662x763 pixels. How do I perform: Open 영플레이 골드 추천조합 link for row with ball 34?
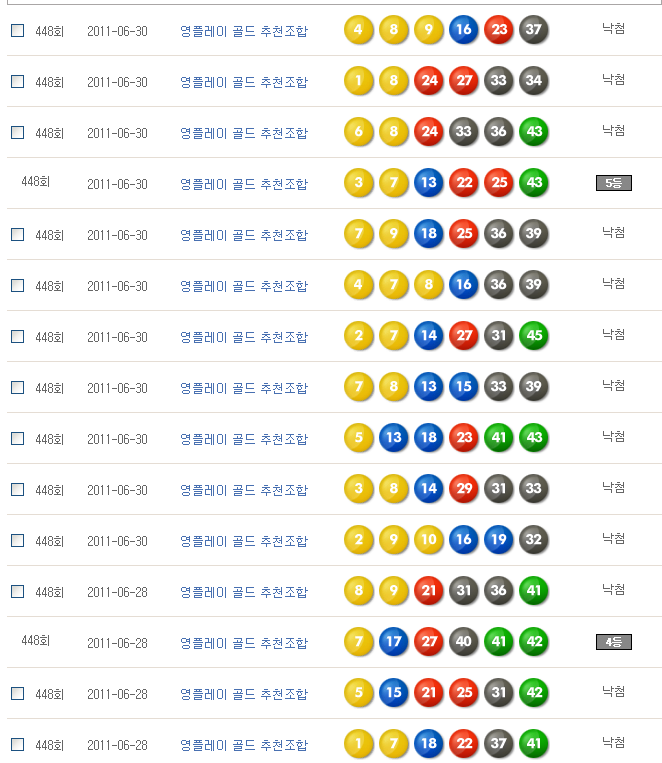(244, 82)
